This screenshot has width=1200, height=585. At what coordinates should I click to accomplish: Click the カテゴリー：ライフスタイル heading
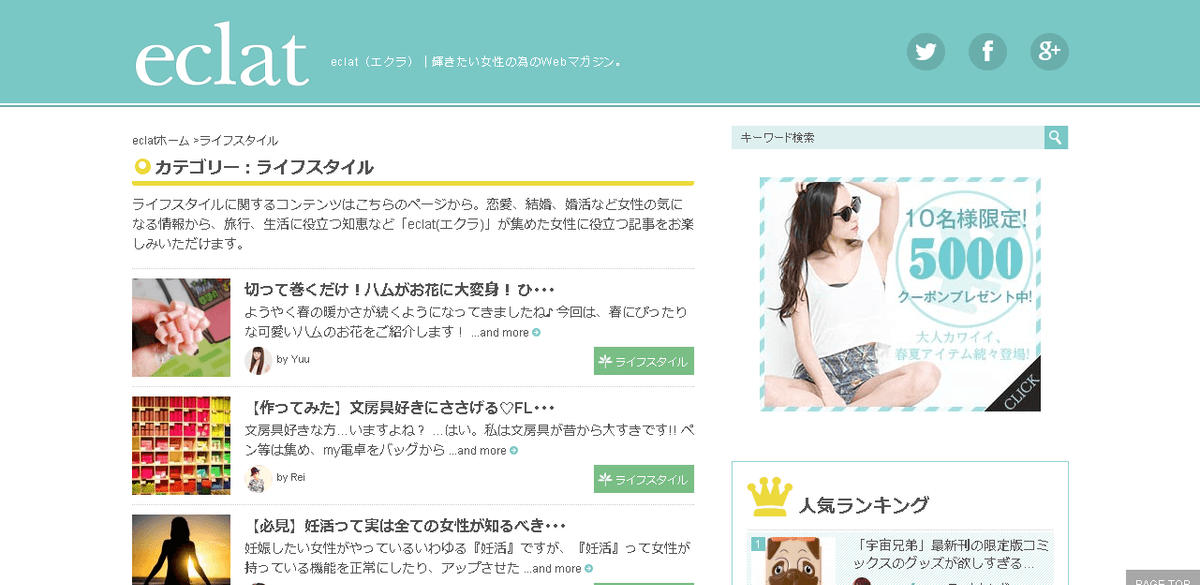[x=264, y=167]
